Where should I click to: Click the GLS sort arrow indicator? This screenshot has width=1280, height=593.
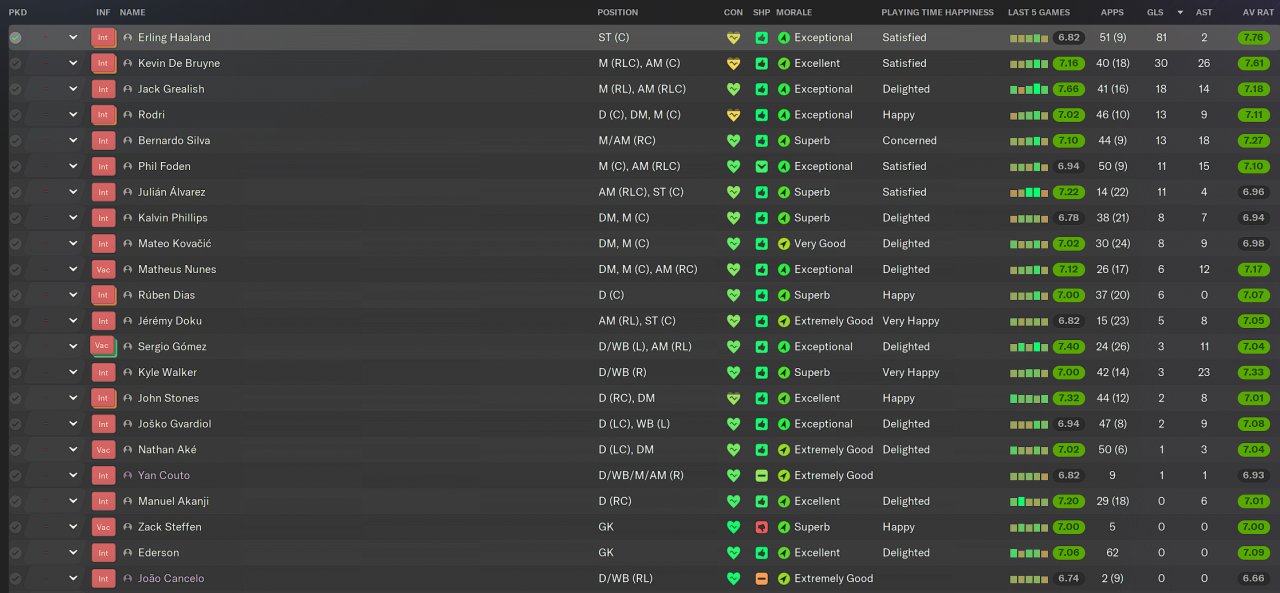[1180, 12]
